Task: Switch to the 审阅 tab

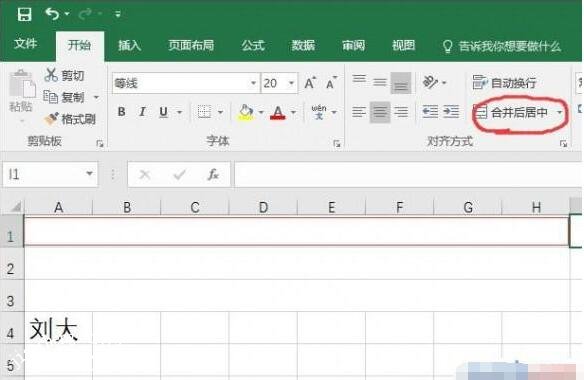Action: click(353, 45)
